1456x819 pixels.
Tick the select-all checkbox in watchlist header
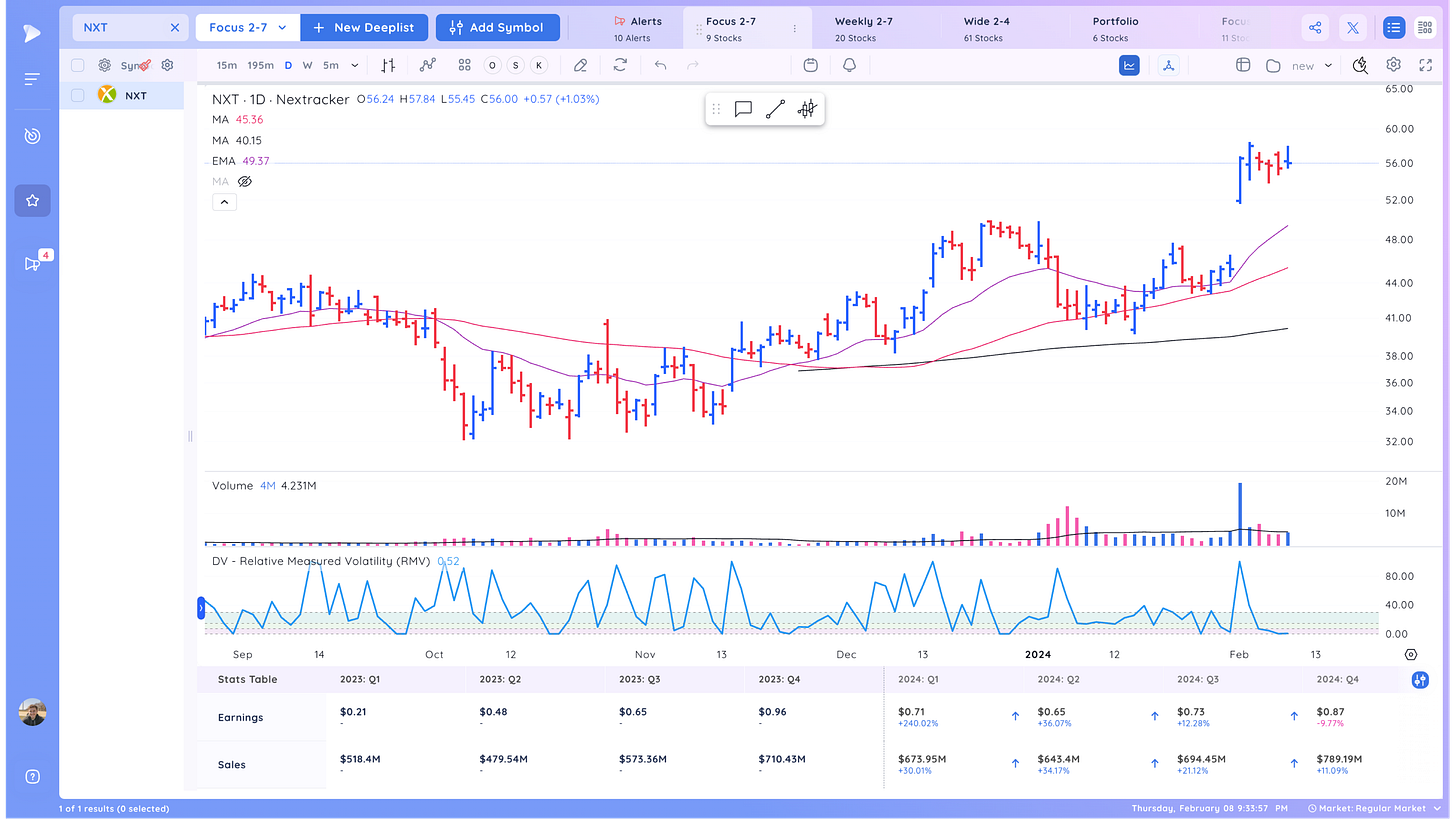pos(77,65)
